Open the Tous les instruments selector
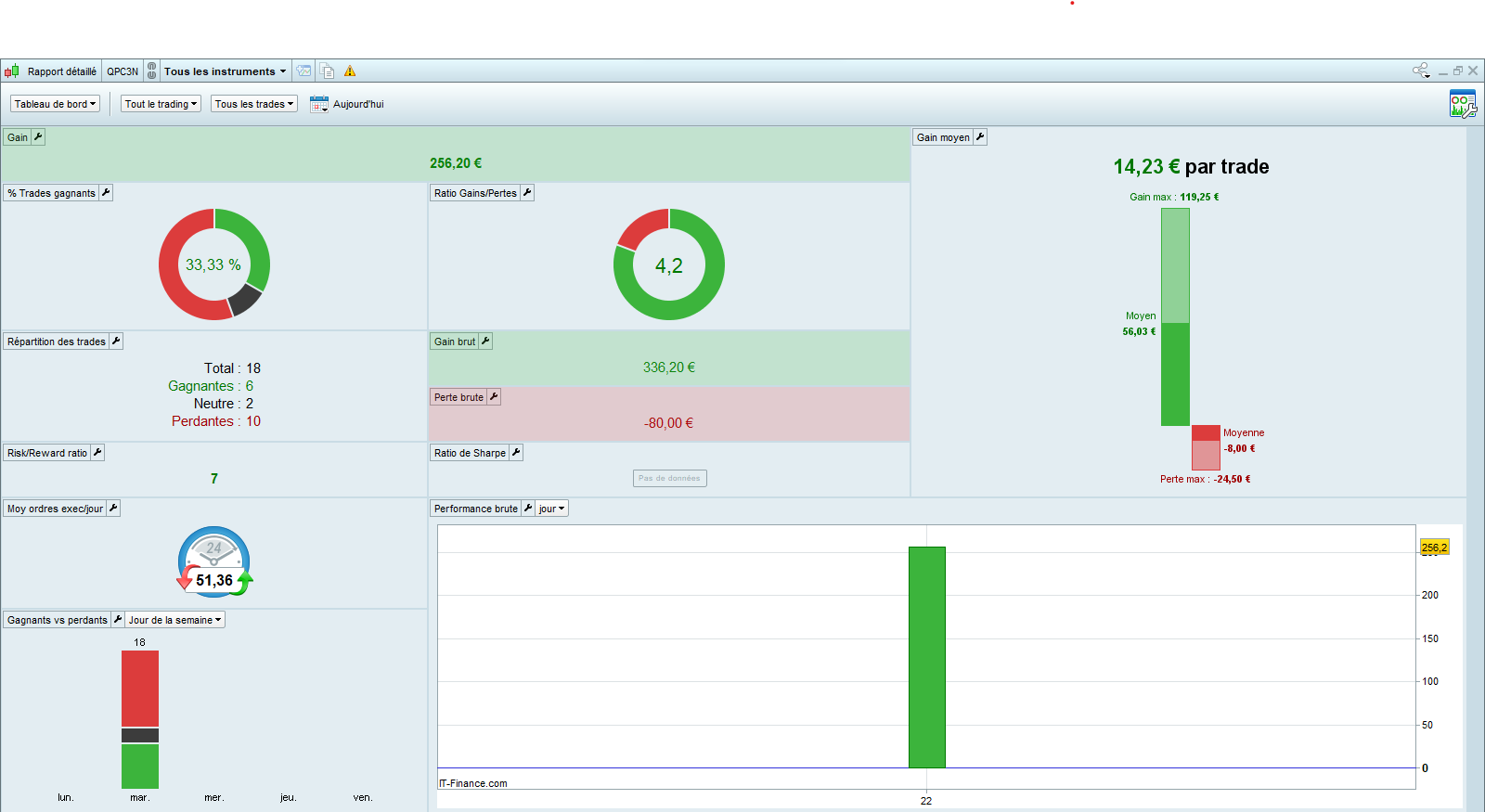Image resolution: width=1485 pixels, height=812 pixels. point(225,71)
